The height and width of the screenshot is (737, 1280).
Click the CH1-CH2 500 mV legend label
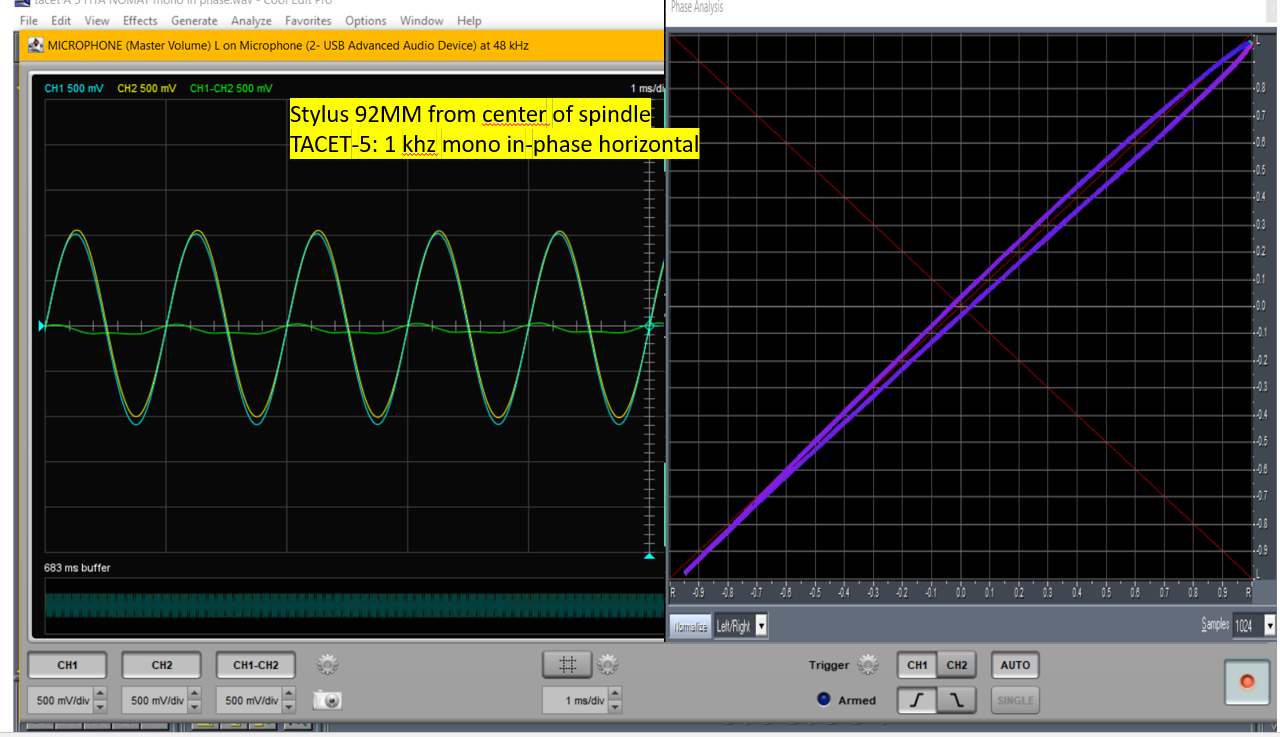click(x=231, y=88)
